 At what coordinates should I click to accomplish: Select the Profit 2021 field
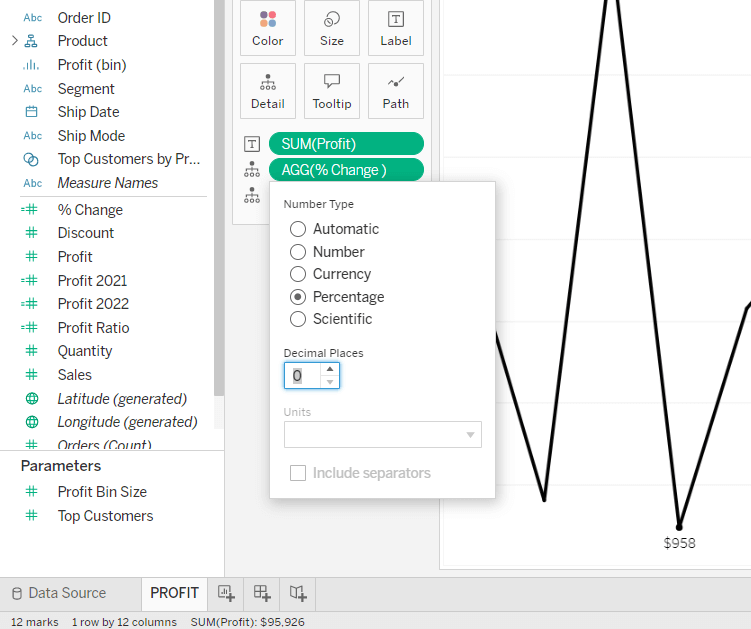pos(92,280)
